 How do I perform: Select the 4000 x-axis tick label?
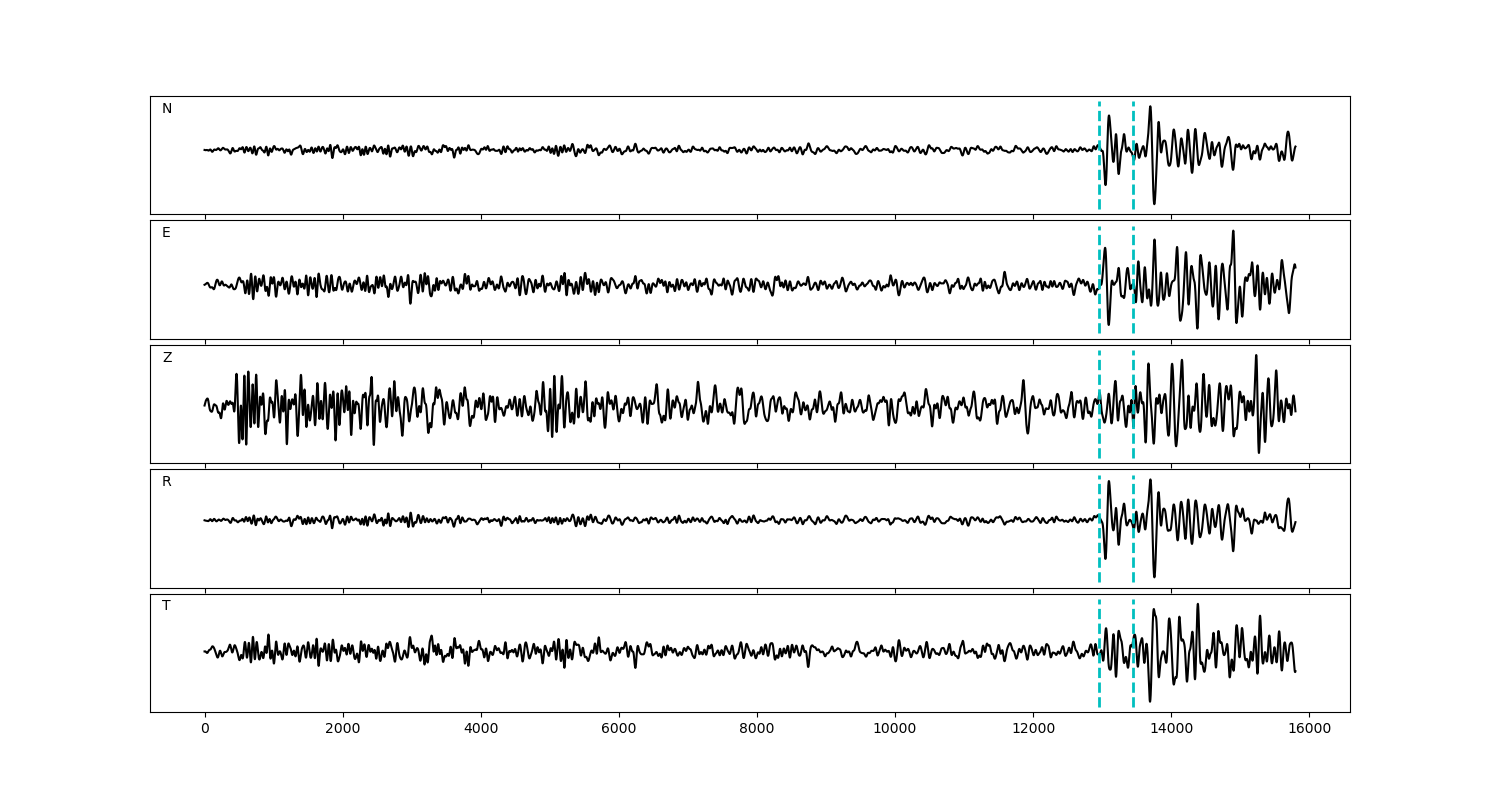[x=481, y=730]
